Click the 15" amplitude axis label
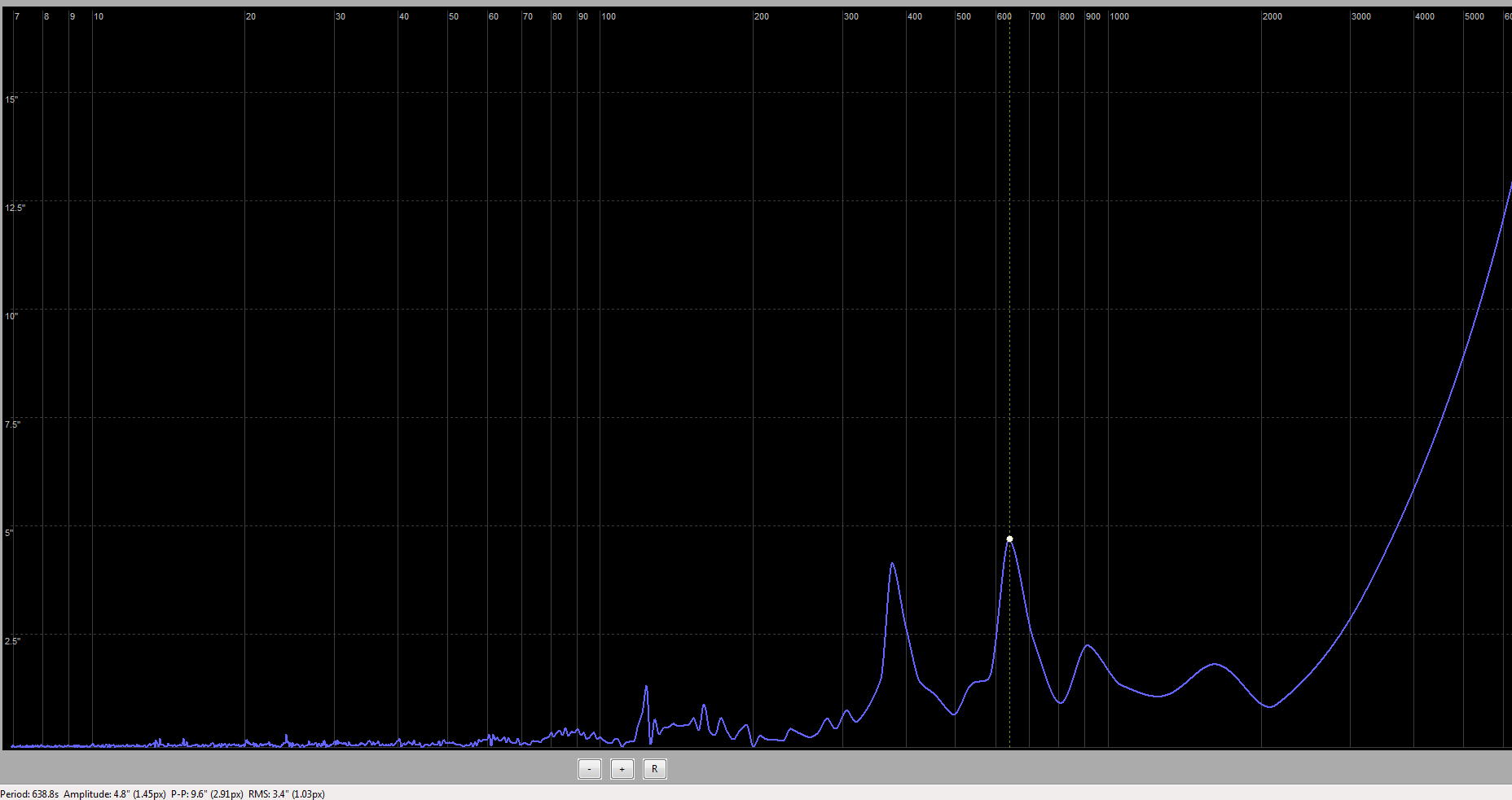Screen dimensions: 1512x800 [x=11, y=99]
